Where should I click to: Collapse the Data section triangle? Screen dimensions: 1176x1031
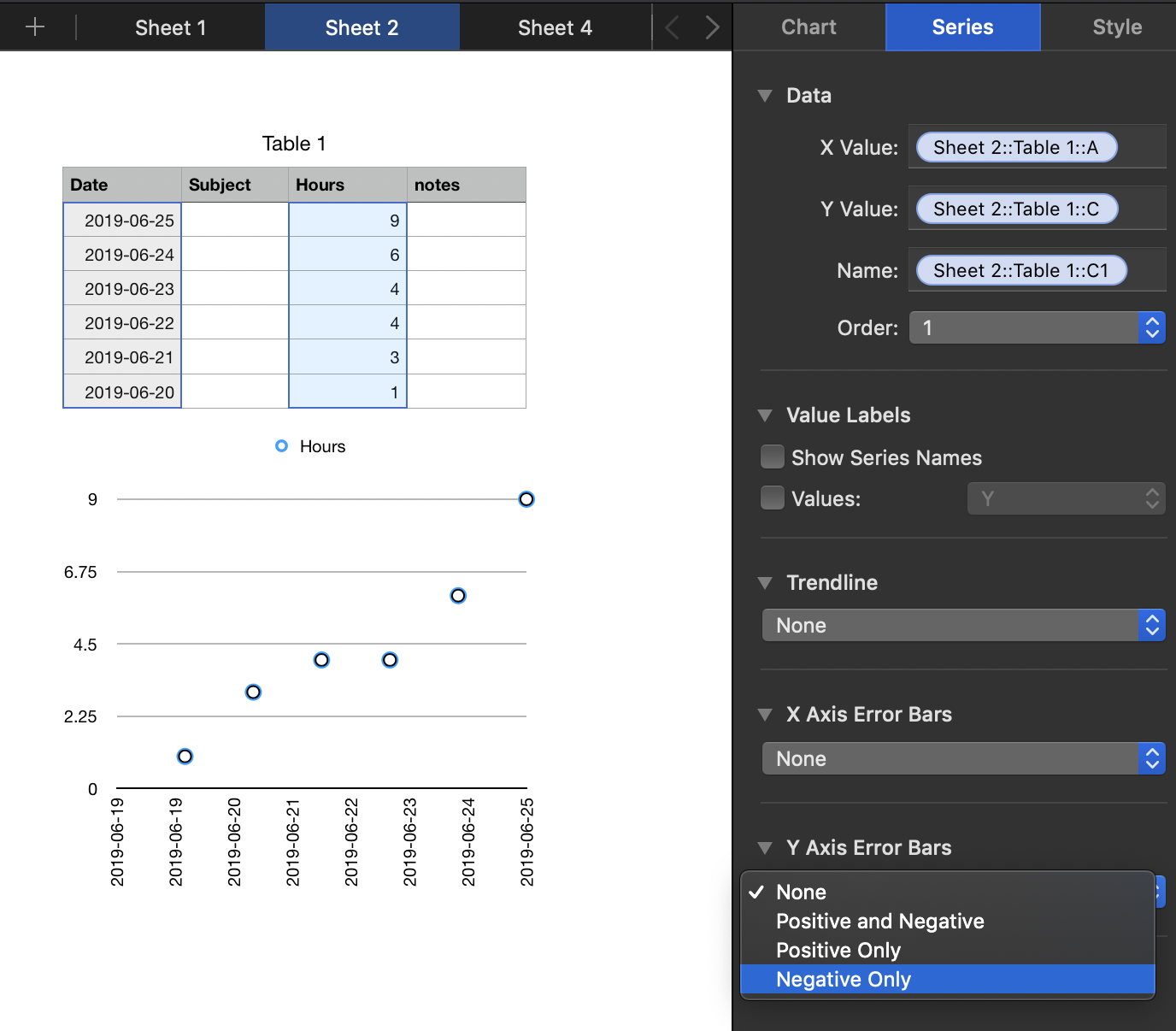[x=765, y=96]
